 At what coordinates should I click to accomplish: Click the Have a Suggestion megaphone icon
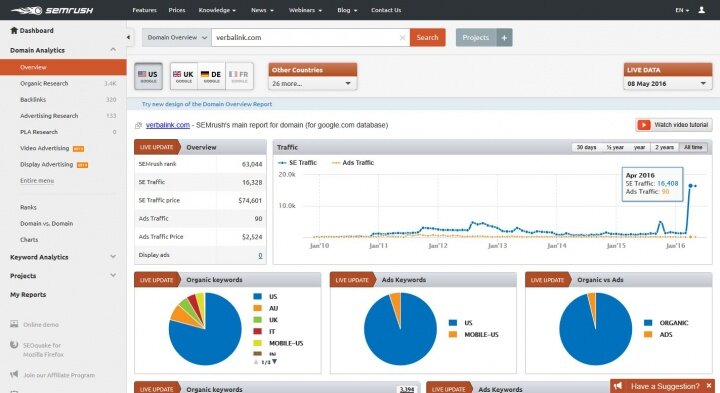(618, 386)
